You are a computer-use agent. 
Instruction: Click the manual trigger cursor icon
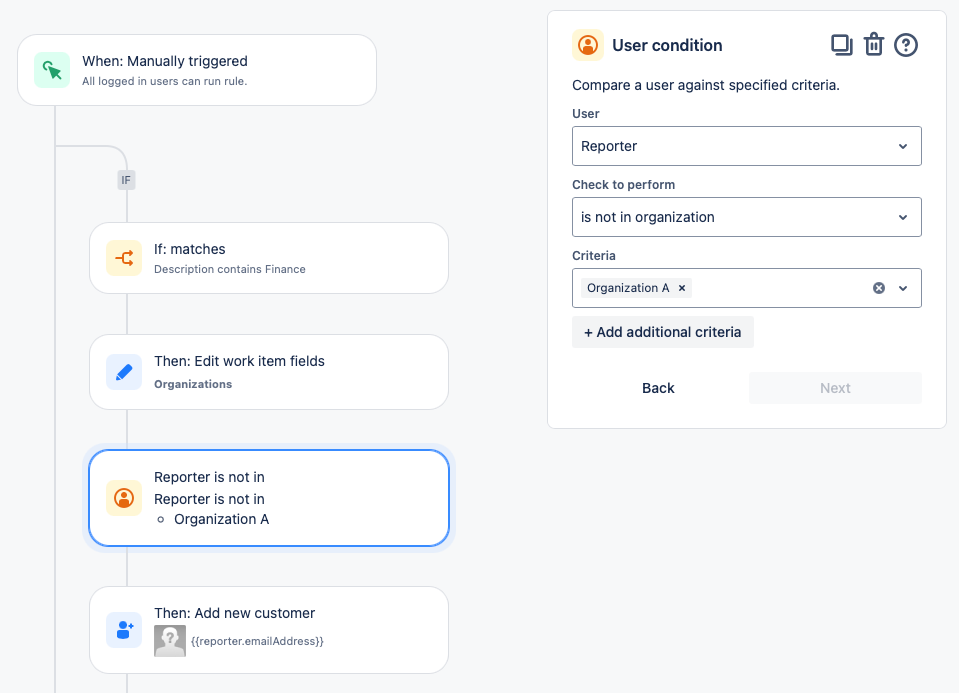52,70
